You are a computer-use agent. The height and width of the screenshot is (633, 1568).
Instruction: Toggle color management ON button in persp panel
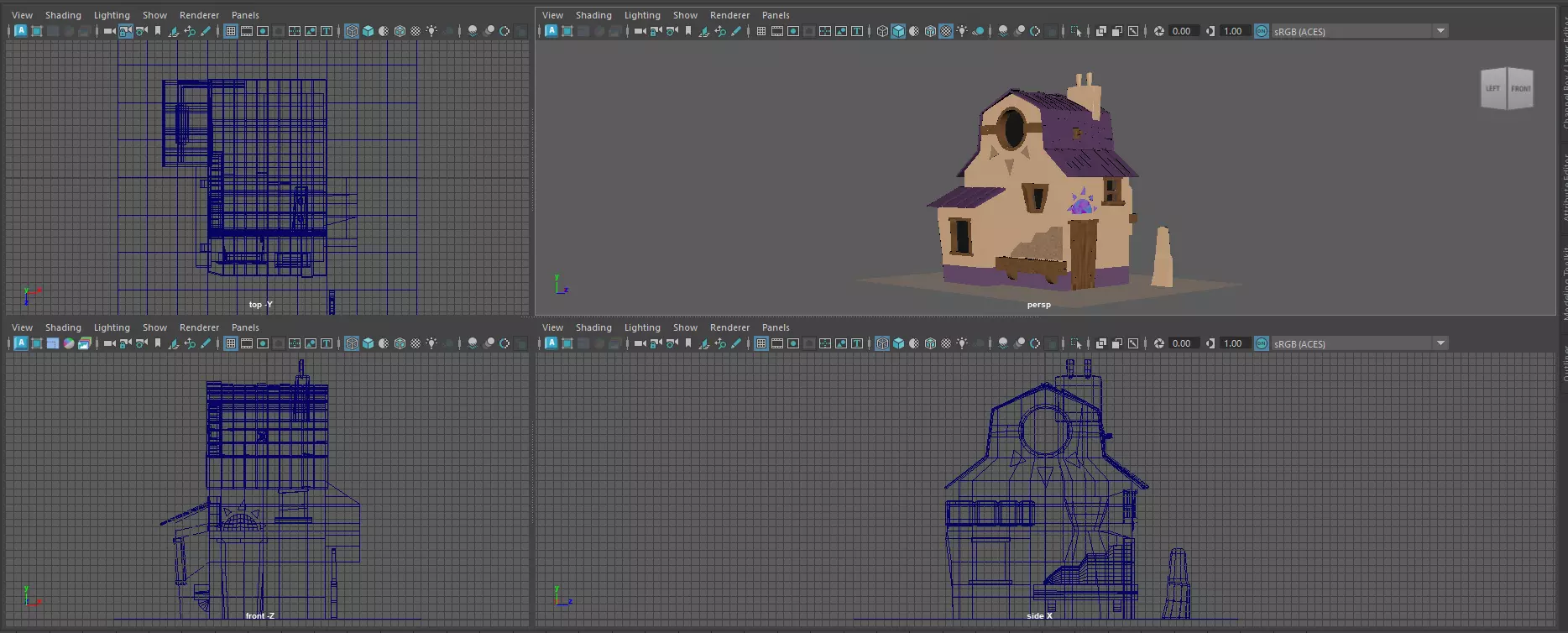click(1262, 31)
